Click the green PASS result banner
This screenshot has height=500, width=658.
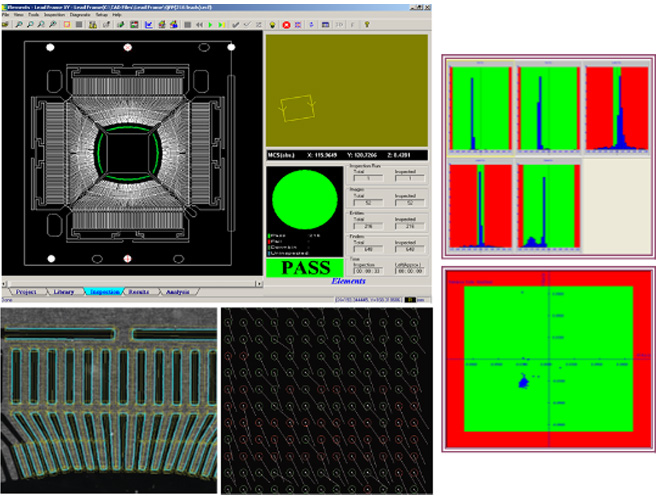[305, 268]
